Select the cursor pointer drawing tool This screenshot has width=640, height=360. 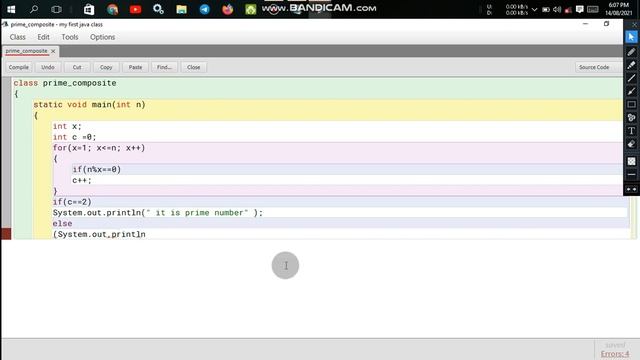click(x=631, y=37)
